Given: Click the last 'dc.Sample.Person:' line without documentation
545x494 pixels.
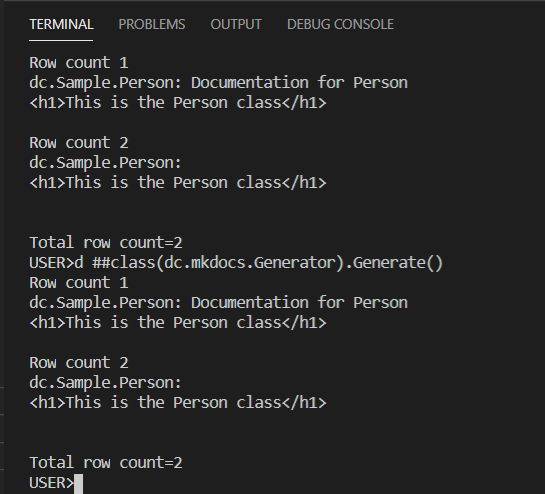Looking at the screenshot, I should pos(105,383).
